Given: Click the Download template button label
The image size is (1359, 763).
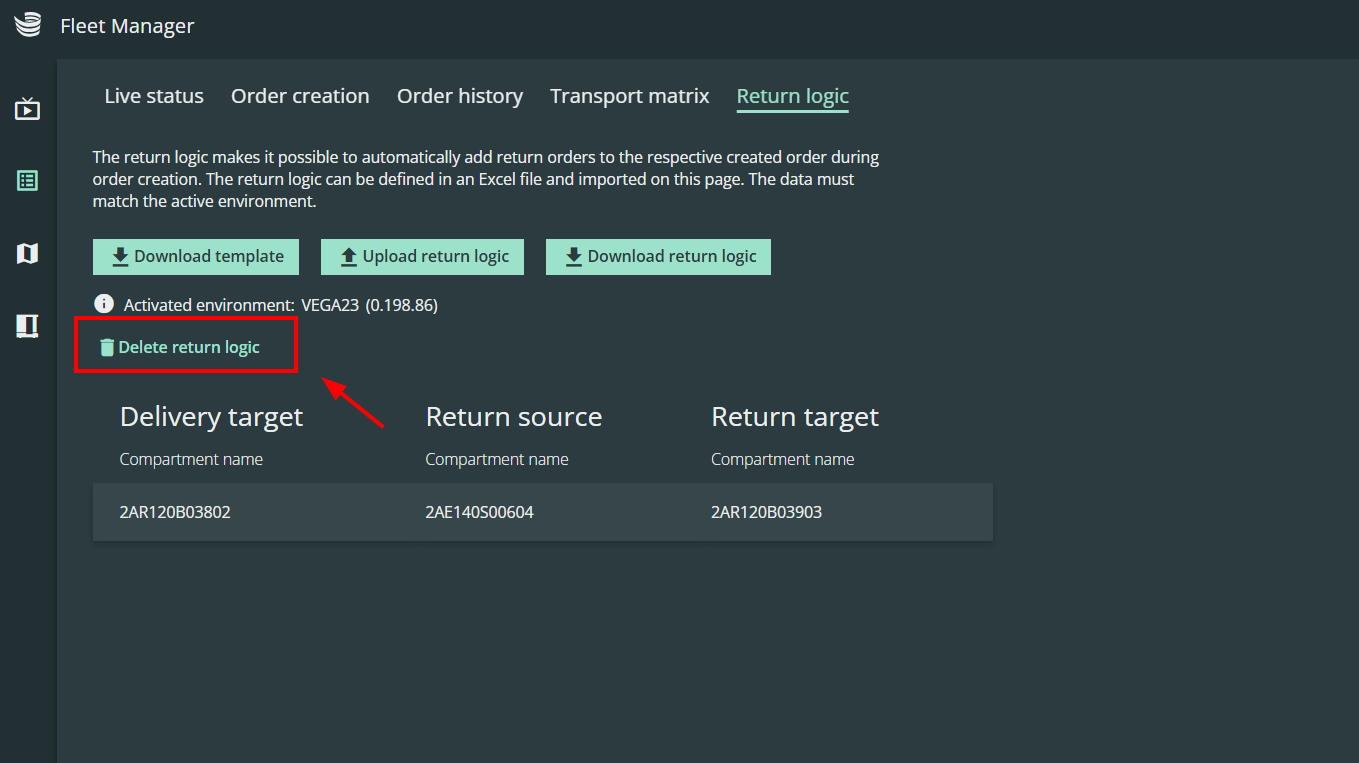Looking at the screenshot, I should click(x=209, y=256).
